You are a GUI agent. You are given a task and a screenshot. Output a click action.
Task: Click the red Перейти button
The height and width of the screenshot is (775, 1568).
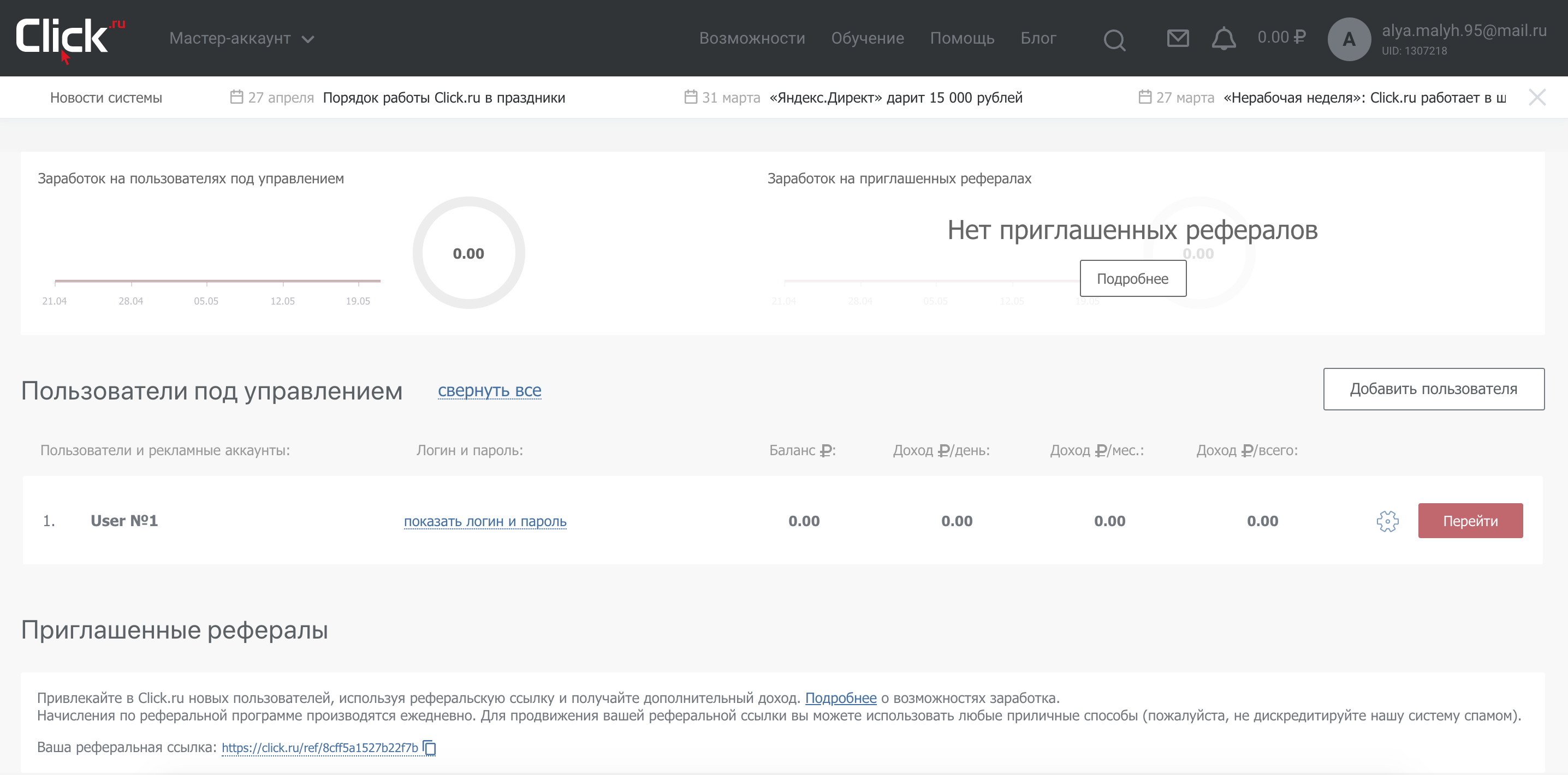(1470, 521)
